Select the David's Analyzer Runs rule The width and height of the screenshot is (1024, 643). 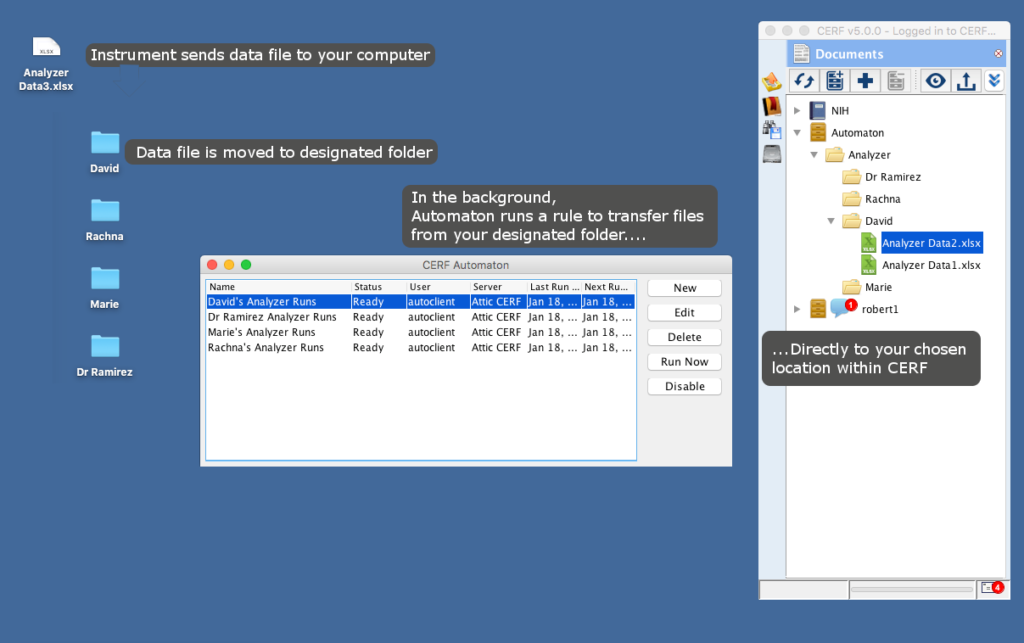tap(421, 302)
